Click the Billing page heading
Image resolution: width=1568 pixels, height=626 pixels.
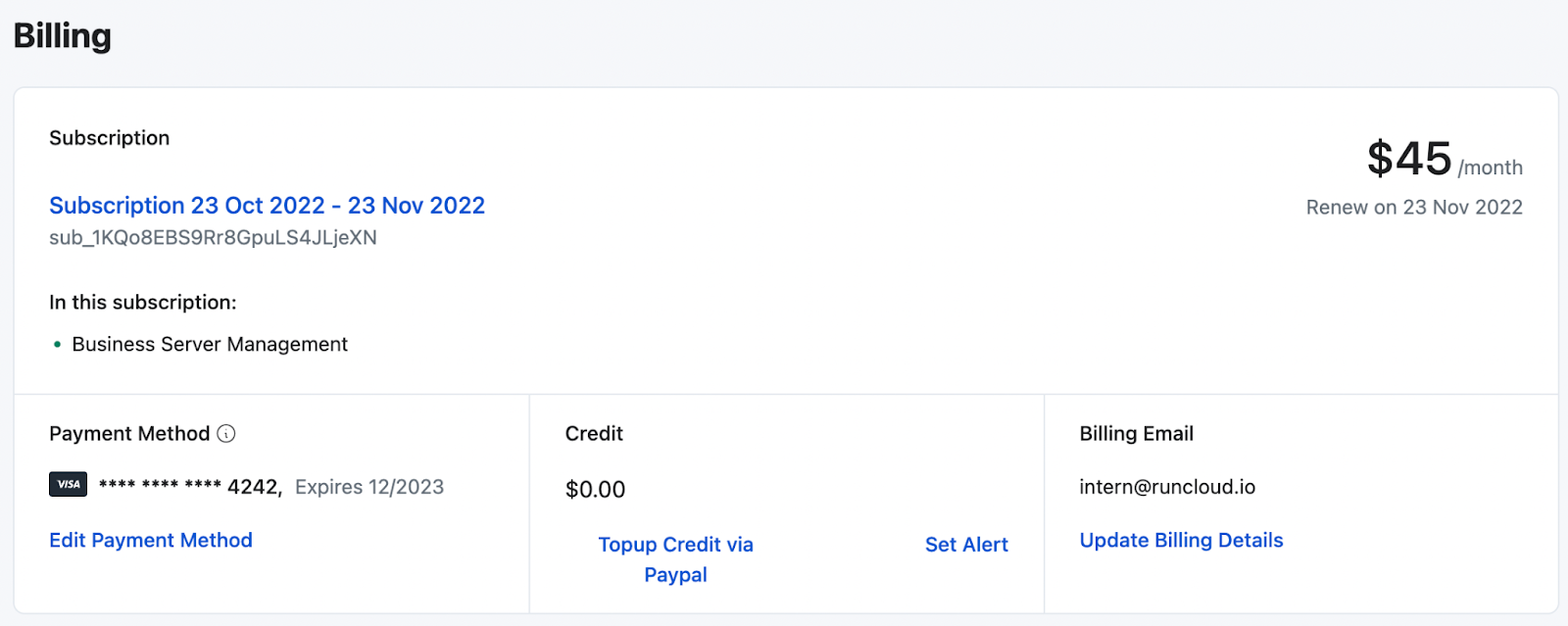click(x=63, y=36)
